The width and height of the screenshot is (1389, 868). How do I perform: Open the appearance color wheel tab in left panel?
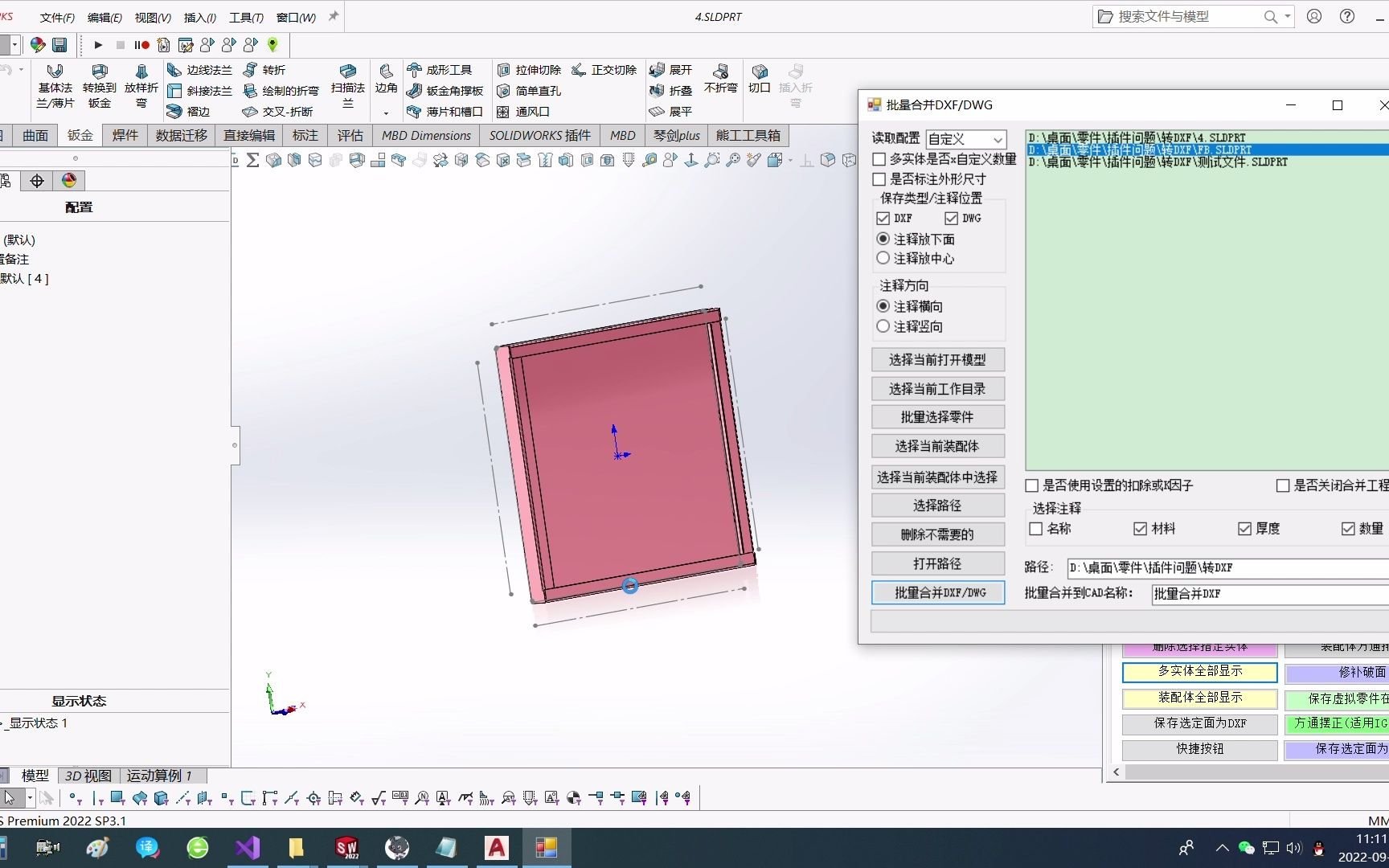pos(69,181)
